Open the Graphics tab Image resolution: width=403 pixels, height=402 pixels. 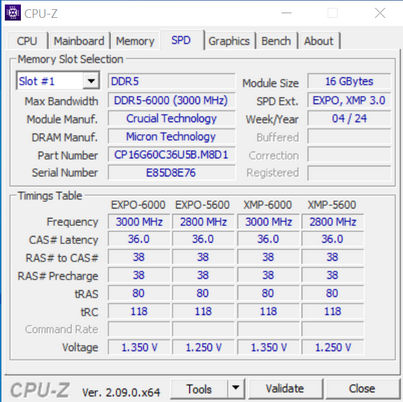[229, 41]
